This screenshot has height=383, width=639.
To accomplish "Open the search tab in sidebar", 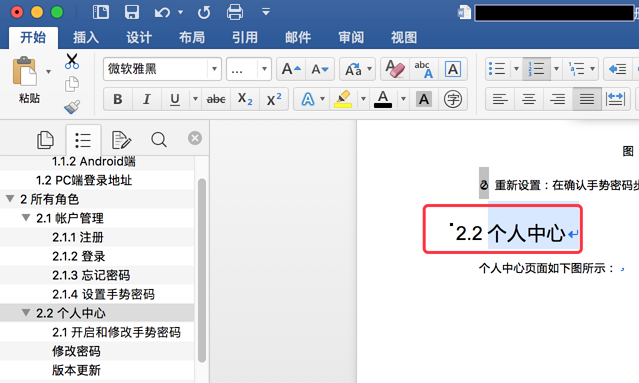I will click(159, 140).
